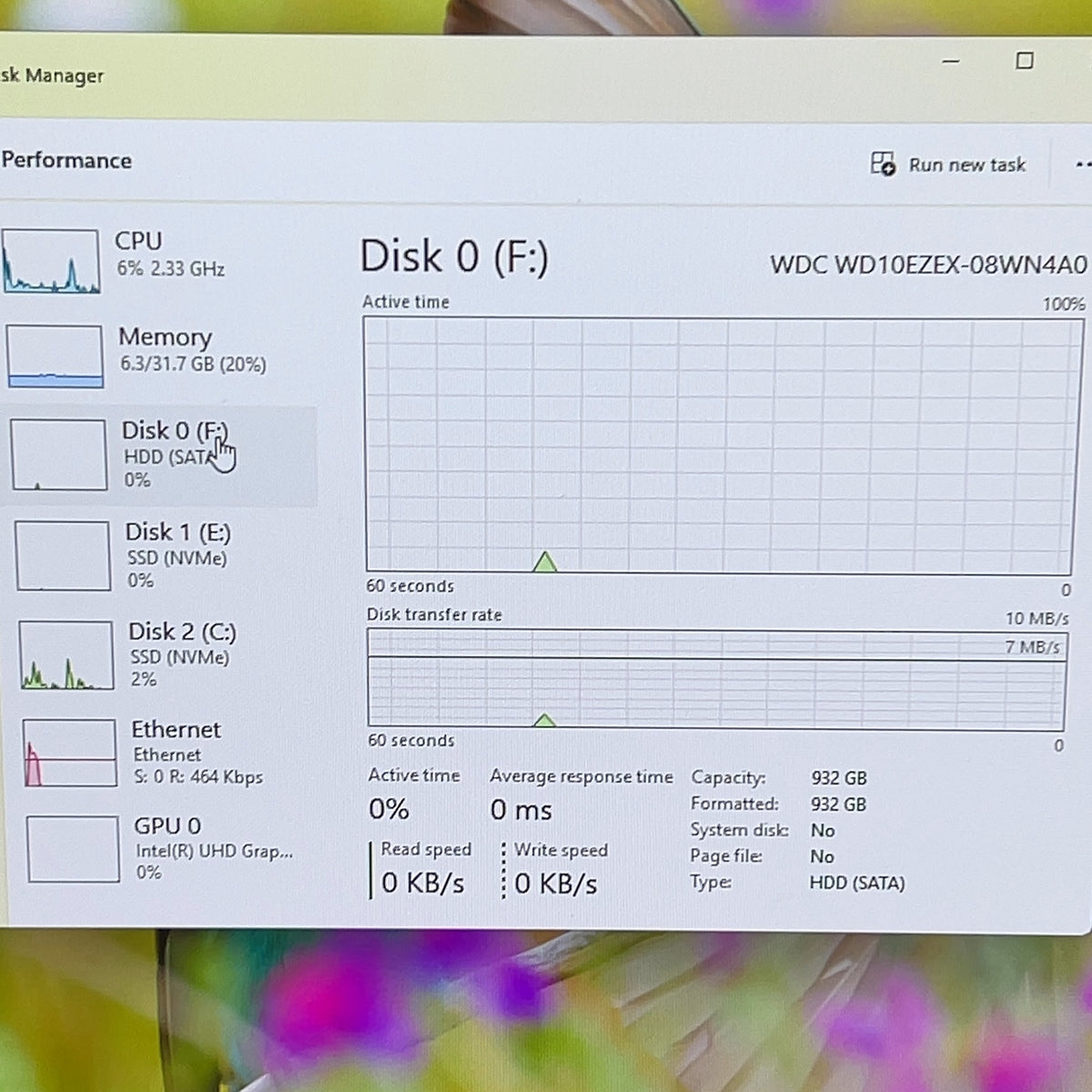Open Disk 1 (E:) SSD entry

point(162,555)
